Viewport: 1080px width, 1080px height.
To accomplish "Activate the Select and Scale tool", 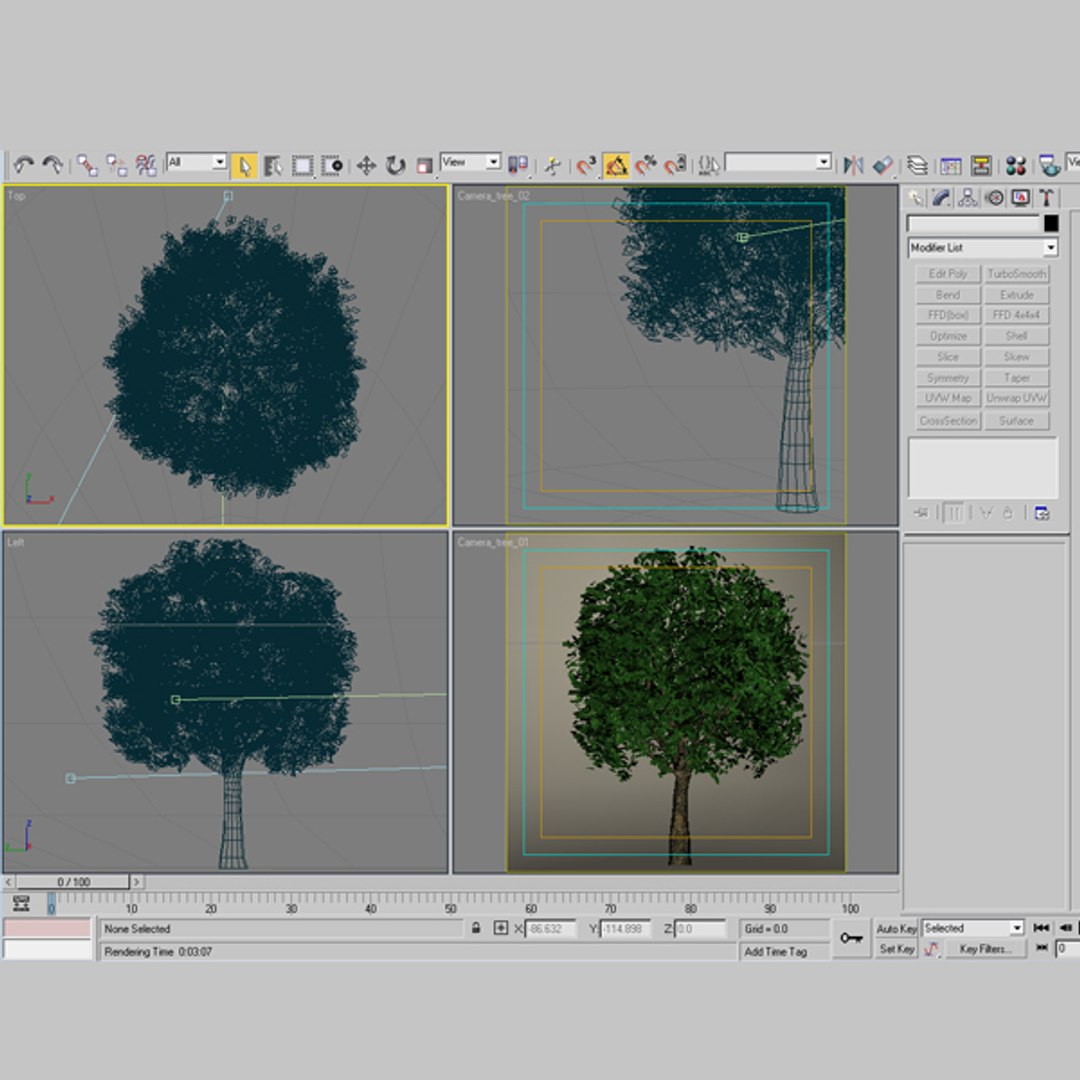I will [424, 165].
